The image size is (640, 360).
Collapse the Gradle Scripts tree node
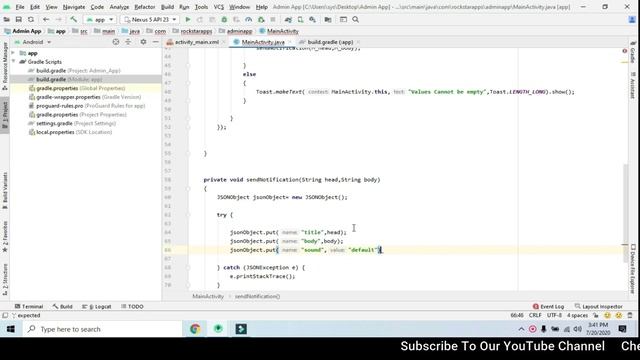pos(13,62)
